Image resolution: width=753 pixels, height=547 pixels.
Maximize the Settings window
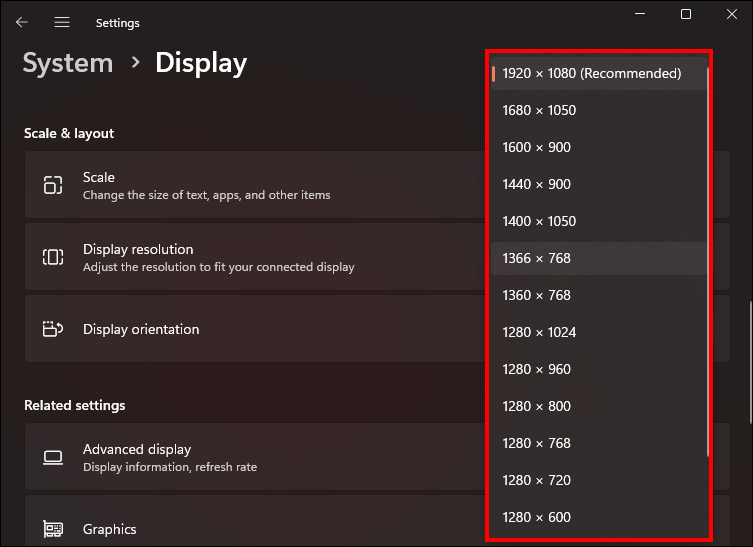click(x=686, y=14)
